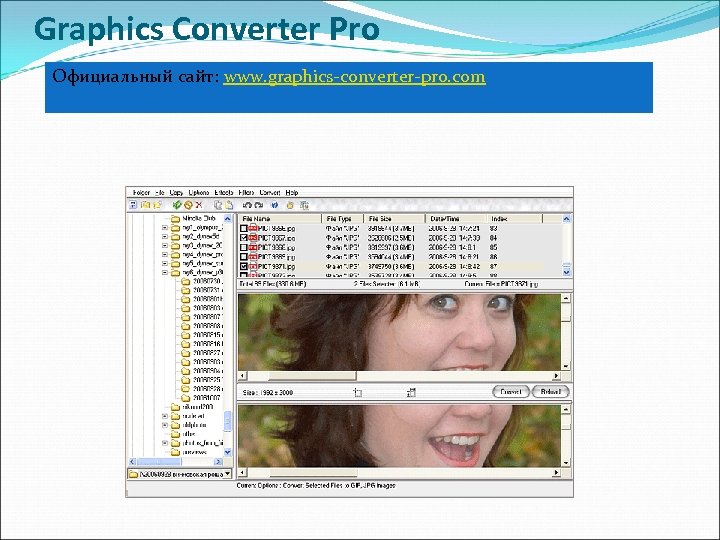The width and height of the screenshot is (720, 540).
Task: Collapse the ng6_dynax folder node
Action: coord(165,272)
